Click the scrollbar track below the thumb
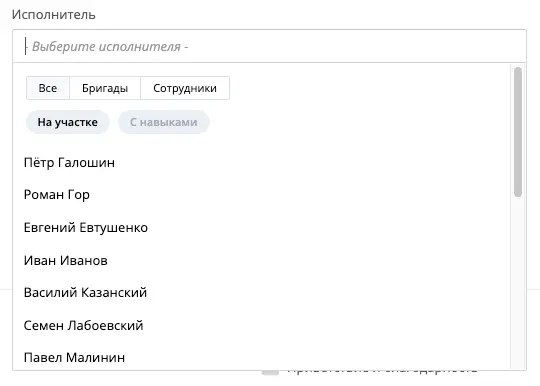 [x=518, y=282]
